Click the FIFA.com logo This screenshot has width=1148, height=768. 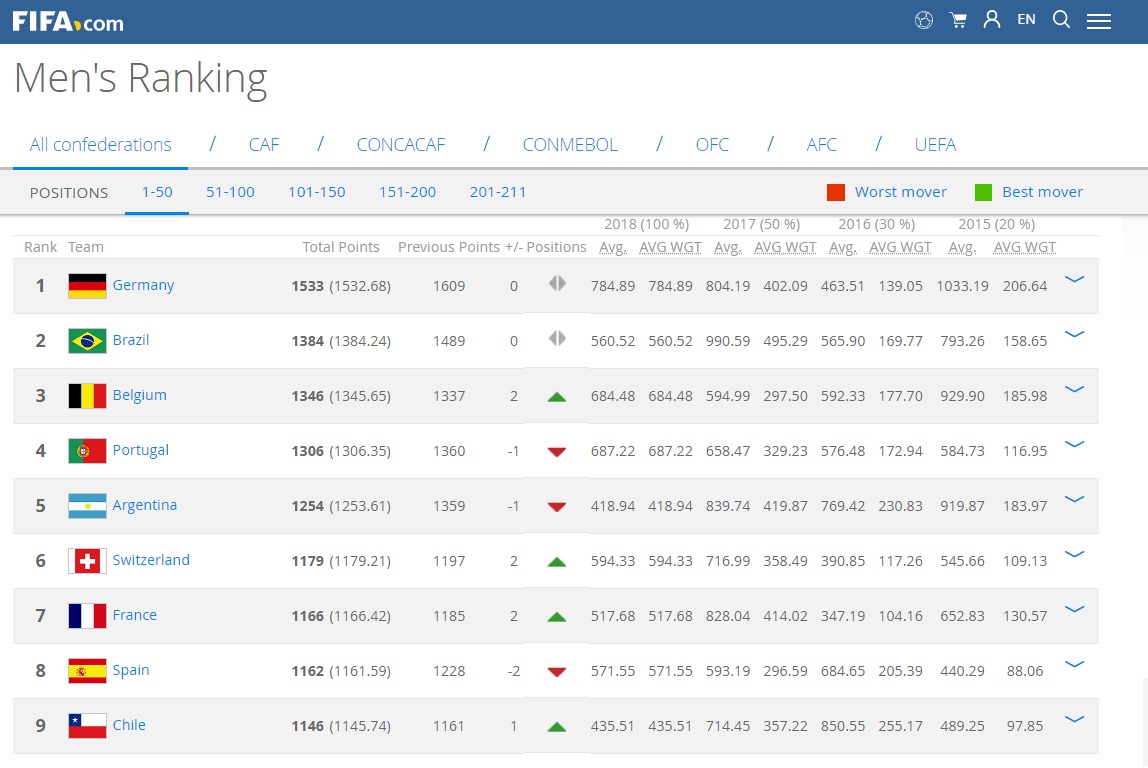pyautogui.click(x=68, y=21)
